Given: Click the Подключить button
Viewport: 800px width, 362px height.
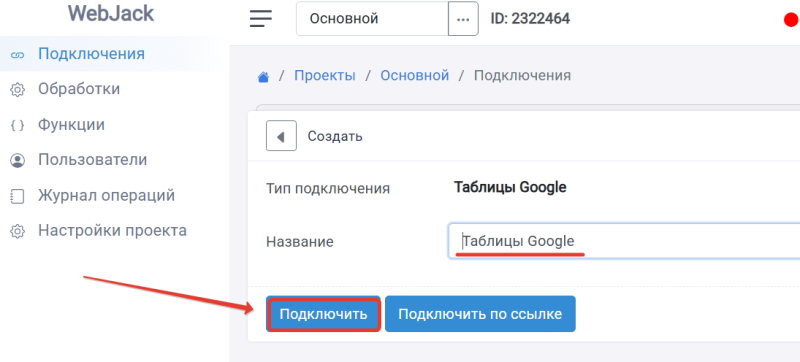Looking at the screenshot, I should (x=323, y=314).
